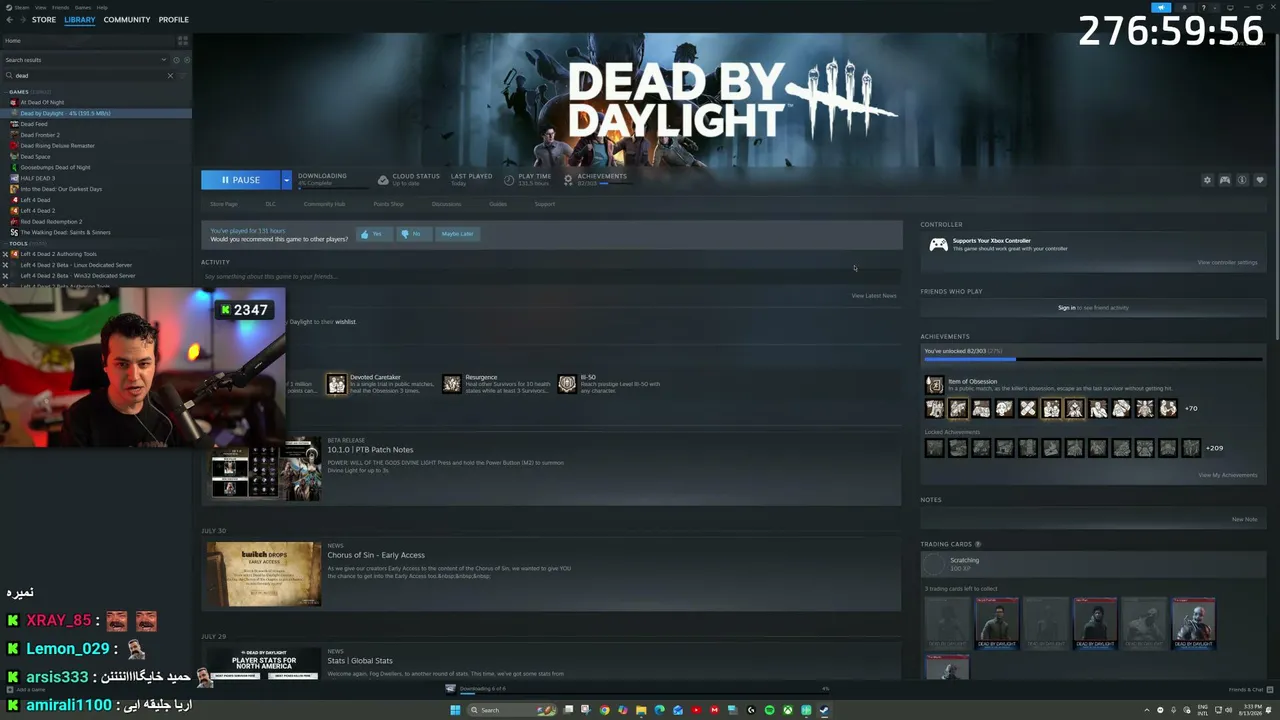
Task: Show the +209 more locked achievements
Action: pyautogui.click(x=1214, y=448)
